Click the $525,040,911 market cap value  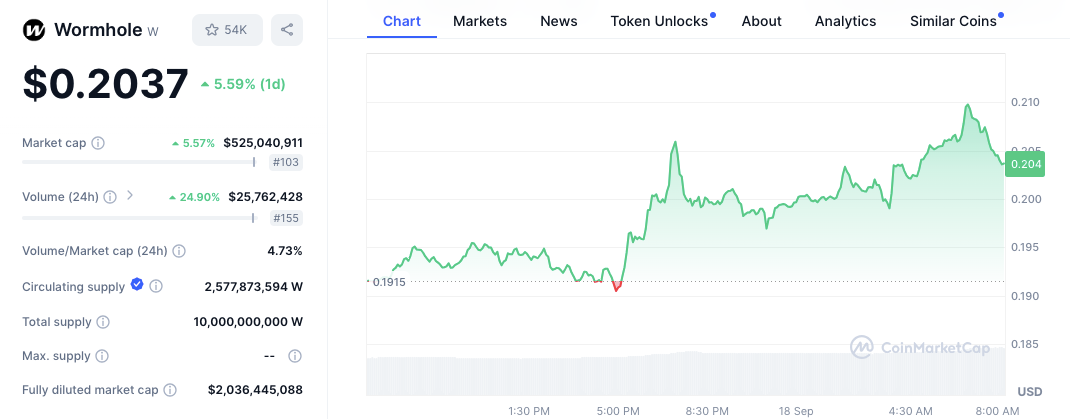point(263,143)
